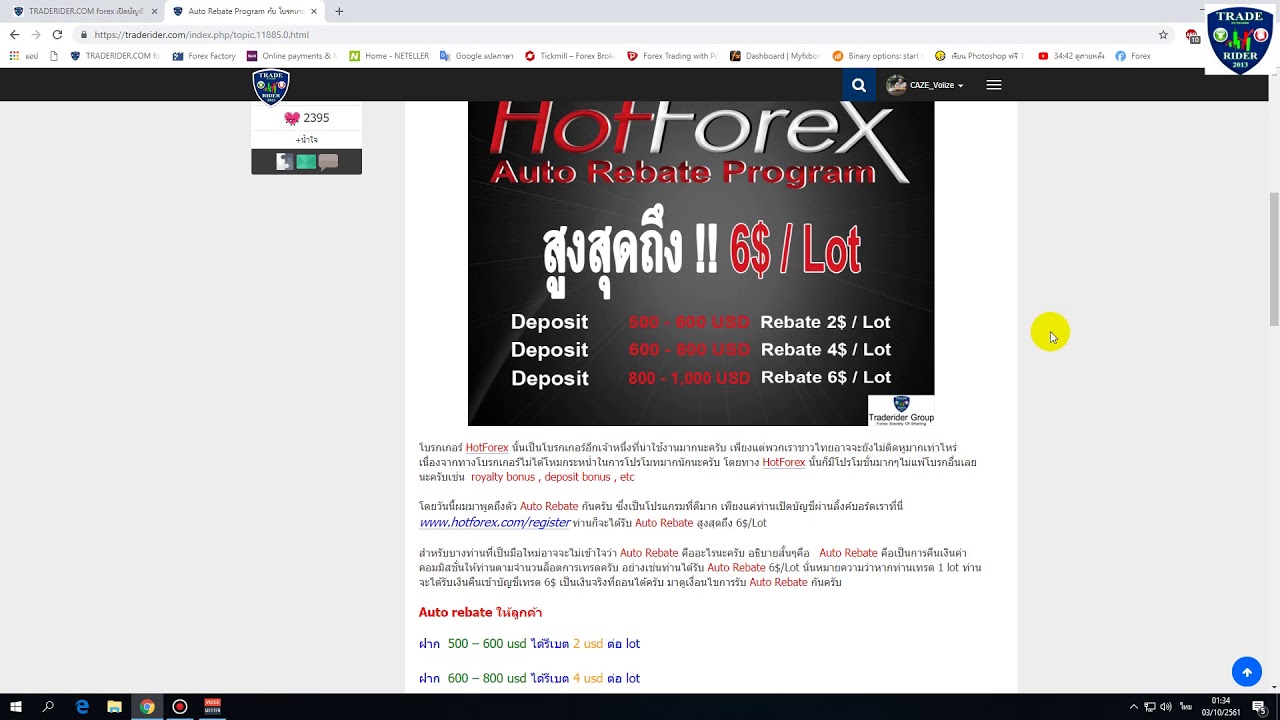Open the www.hotforex.com/register link
1280x720 pixels.
pos(494,522)
